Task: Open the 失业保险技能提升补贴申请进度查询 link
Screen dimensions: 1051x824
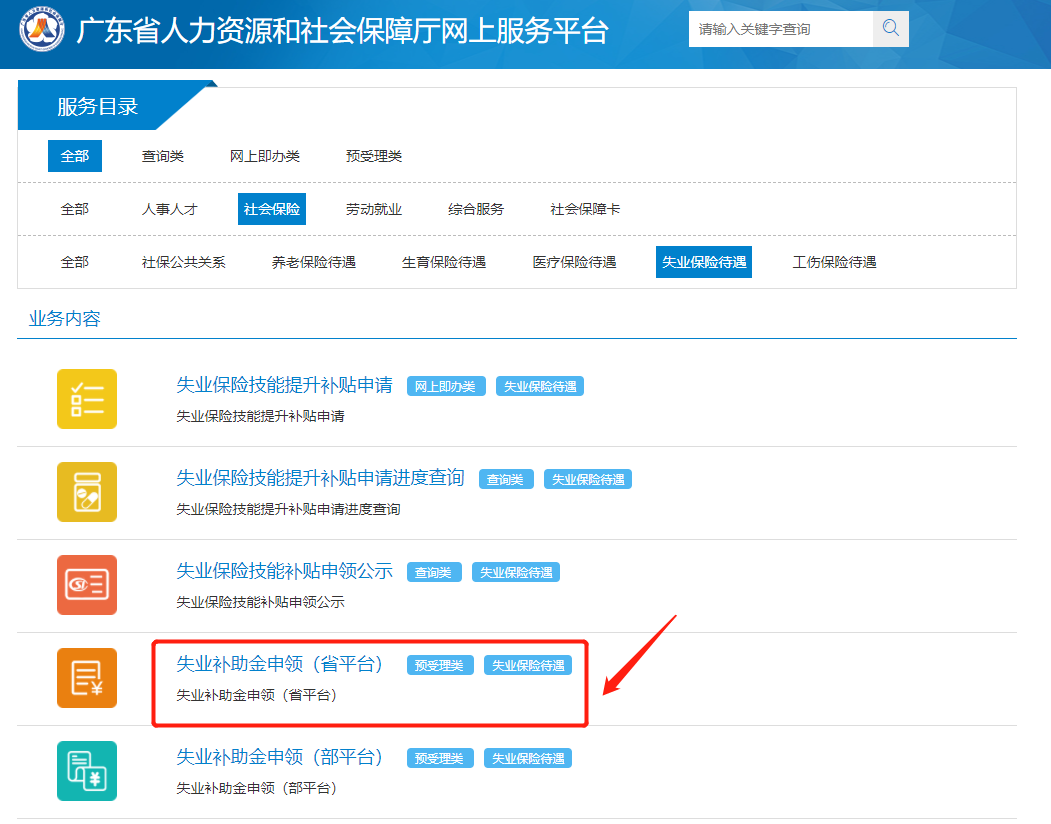Action: [320, 478]
